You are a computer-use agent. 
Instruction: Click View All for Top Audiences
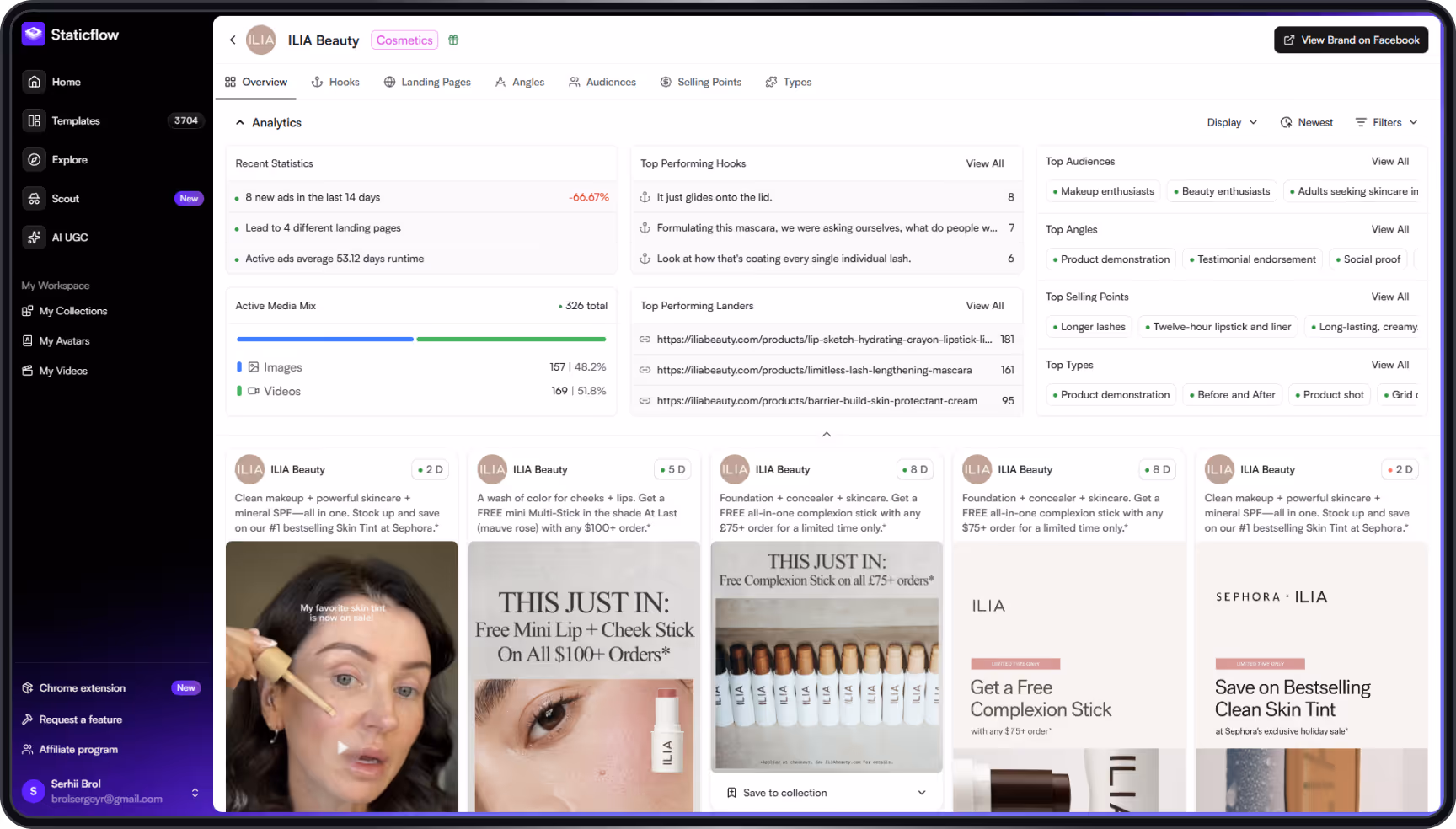point(1389,161)
